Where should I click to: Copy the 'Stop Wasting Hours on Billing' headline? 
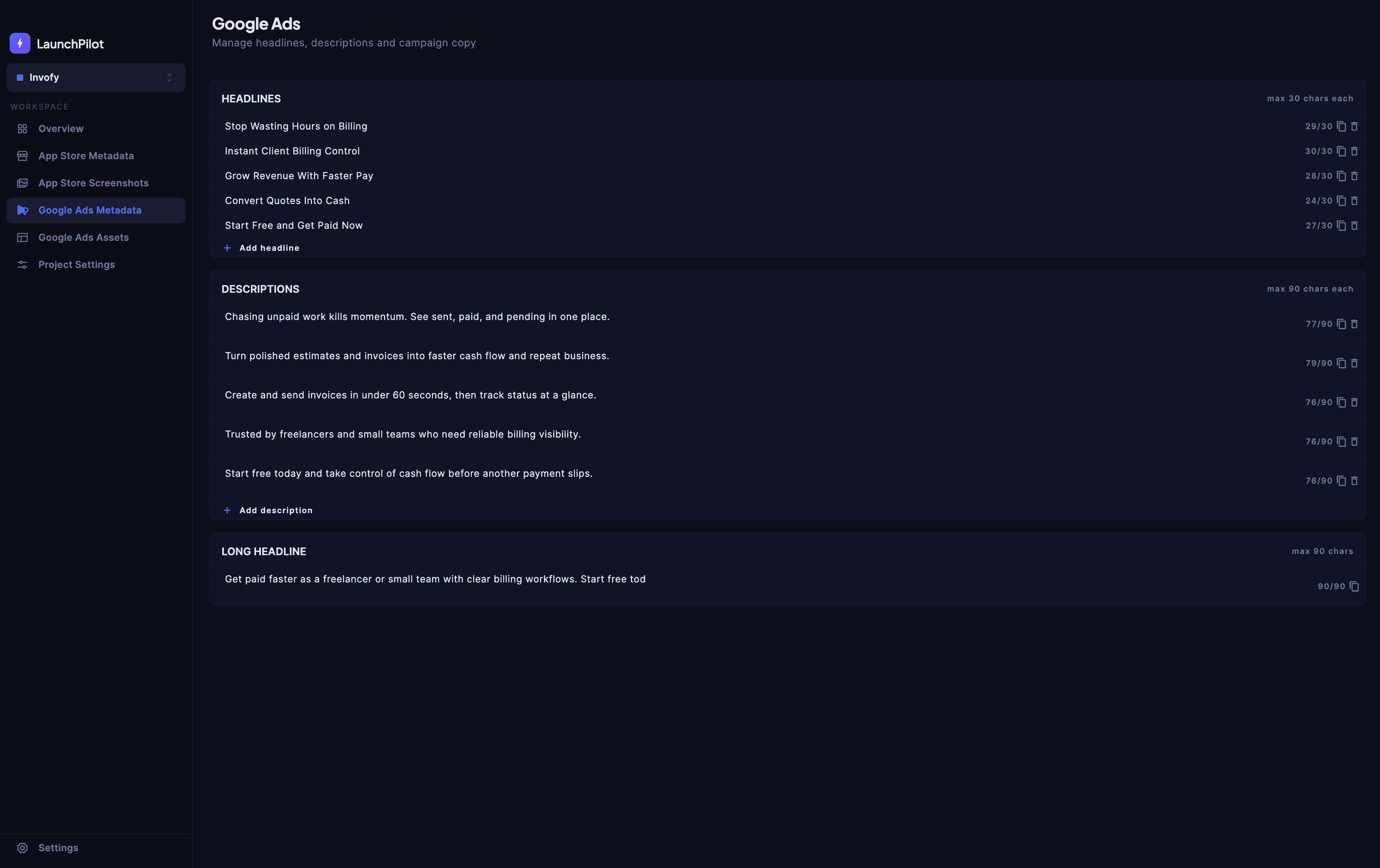(1341, 127)
